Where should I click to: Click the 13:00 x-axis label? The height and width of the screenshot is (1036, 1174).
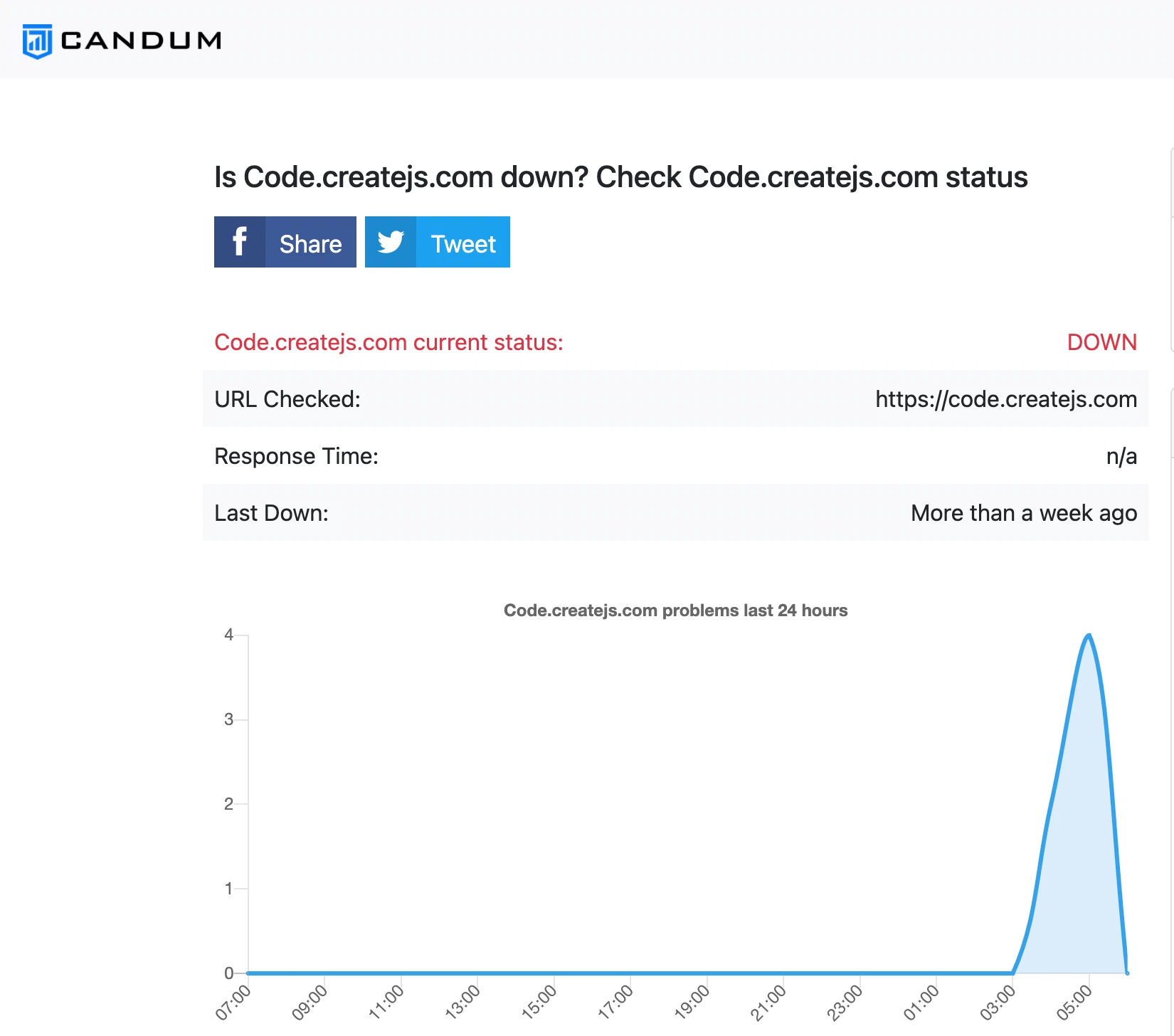point(462,1003)
